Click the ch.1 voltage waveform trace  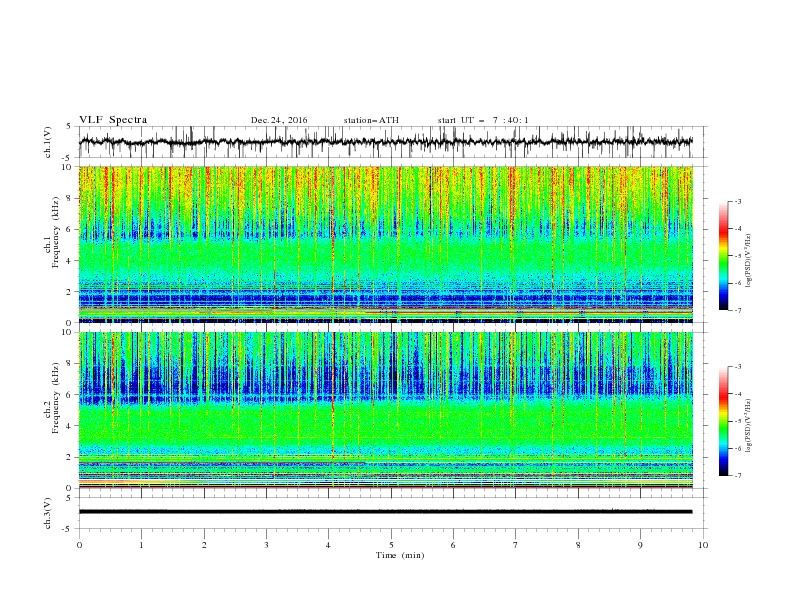[385, 142]
